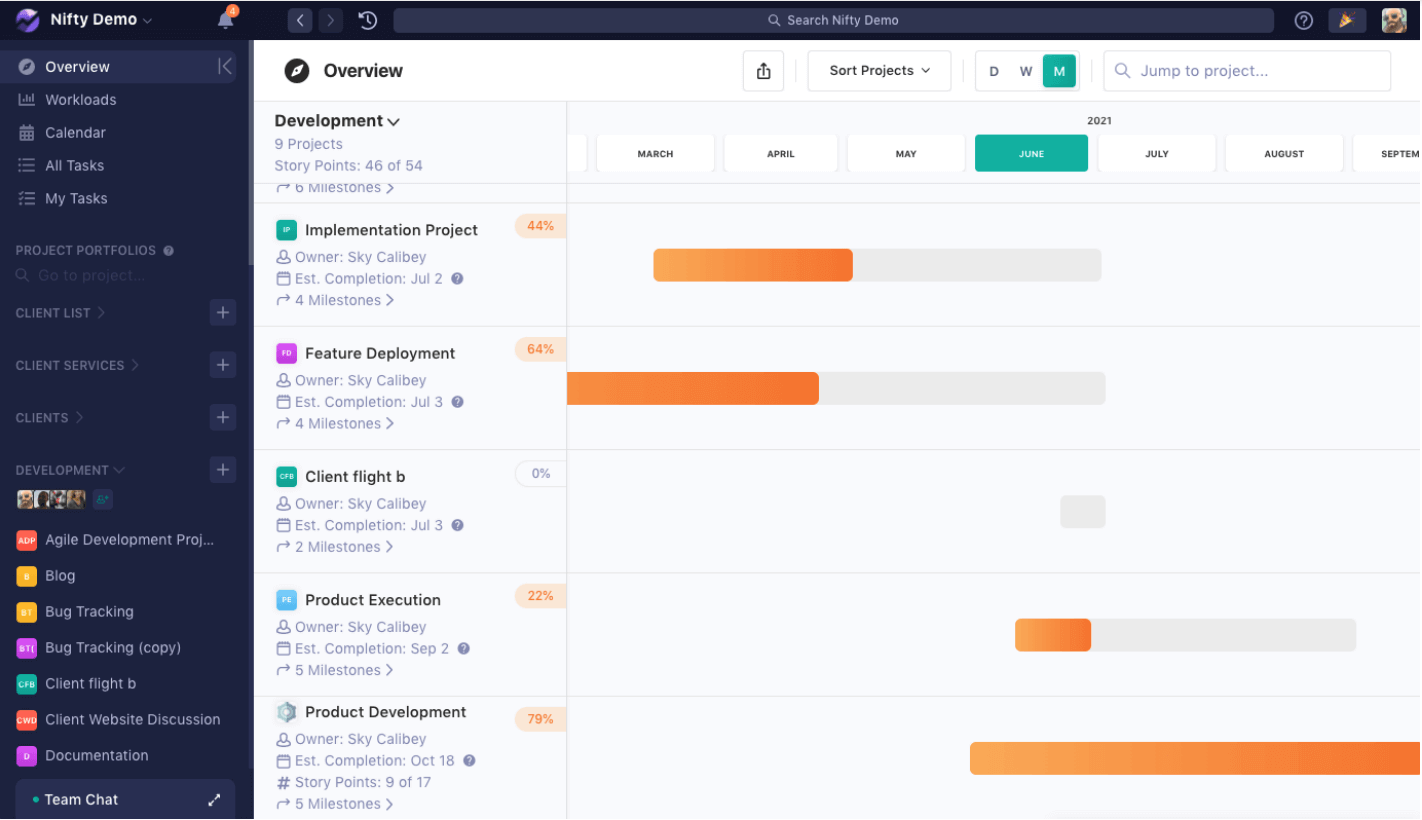Open the Bug Tracking project icon
This screenshot has width=1422, height=820.
point(26,611)
